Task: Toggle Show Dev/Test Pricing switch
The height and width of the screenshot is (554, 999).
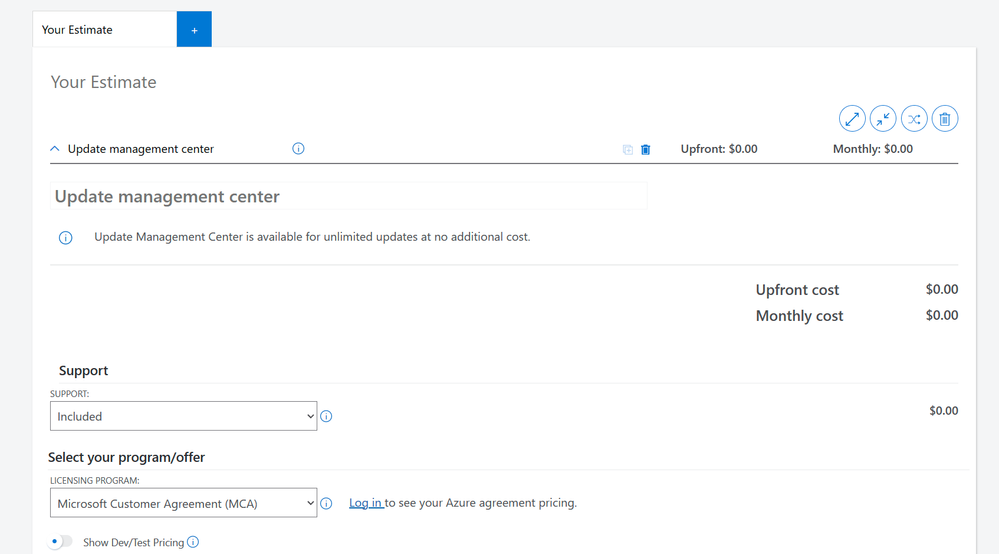Action: [61, 542]
